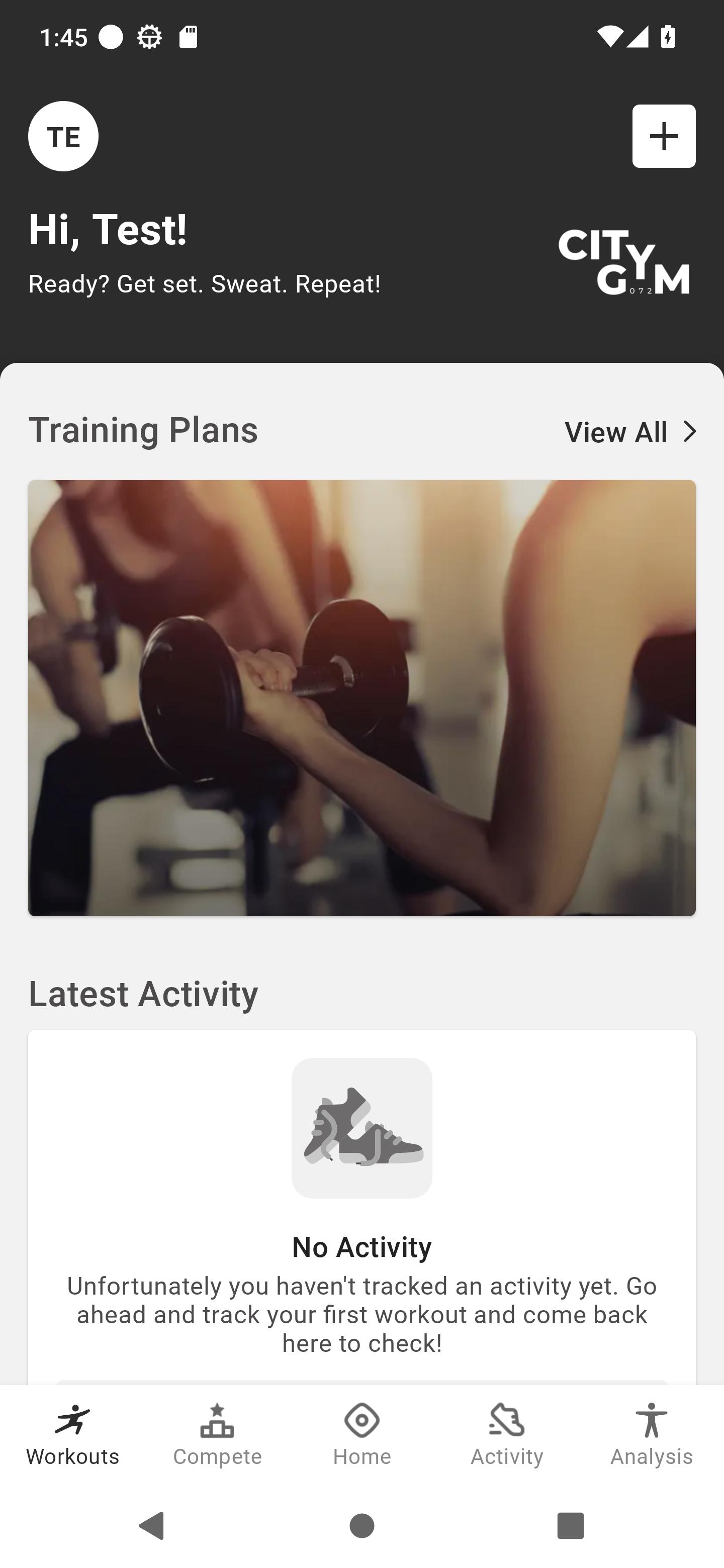Tap the TE profile avatar

coord(63,136)
